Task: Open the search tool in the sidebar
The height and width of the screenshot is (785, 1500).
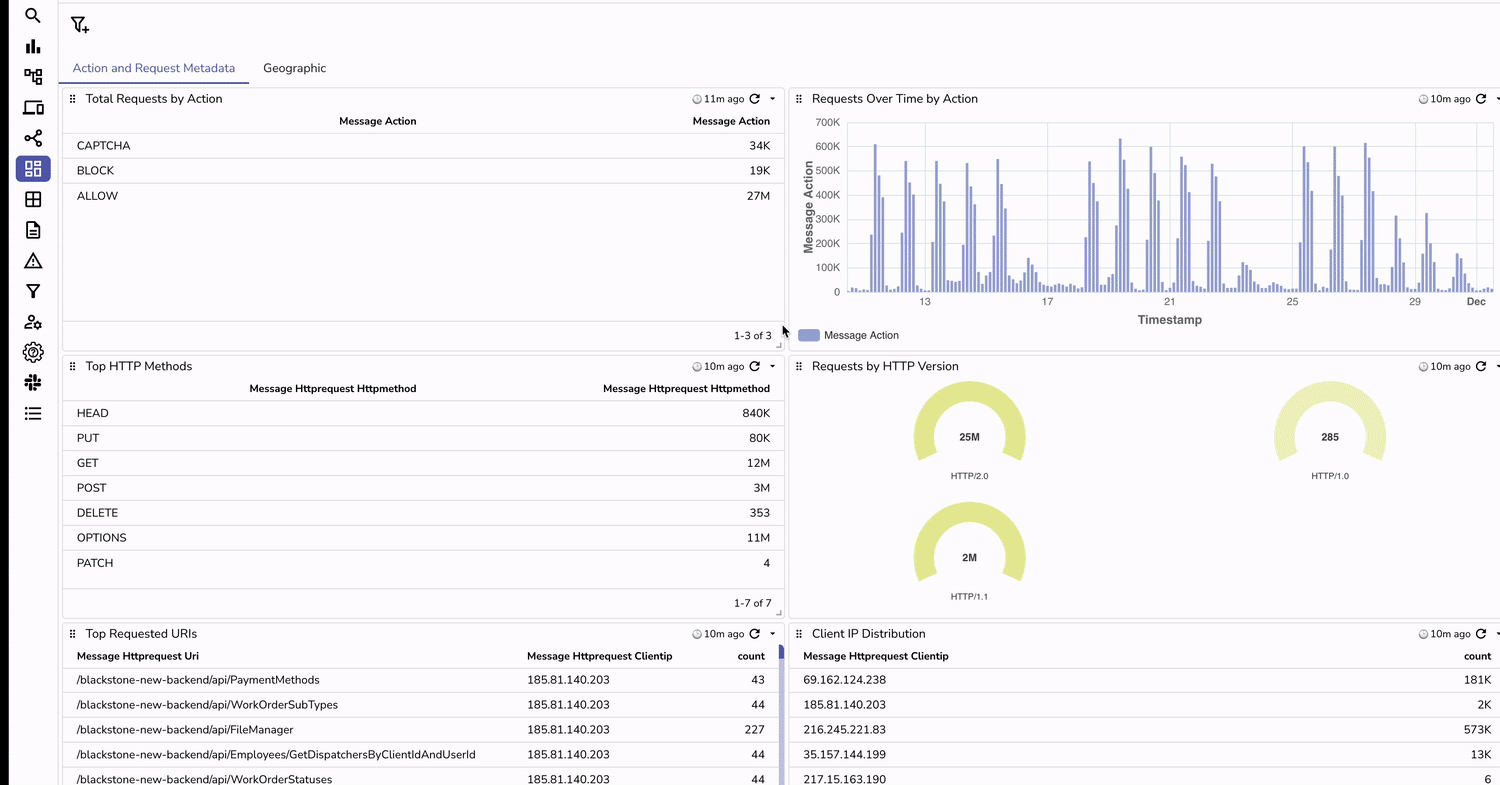Action: (x=33, y=15)
